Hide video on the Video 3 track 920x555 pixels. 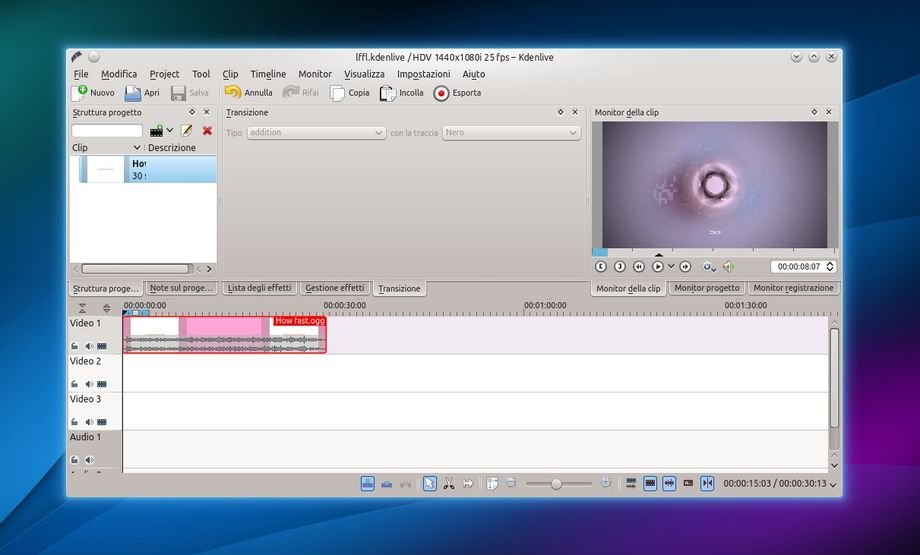click(x=102, y=422)
